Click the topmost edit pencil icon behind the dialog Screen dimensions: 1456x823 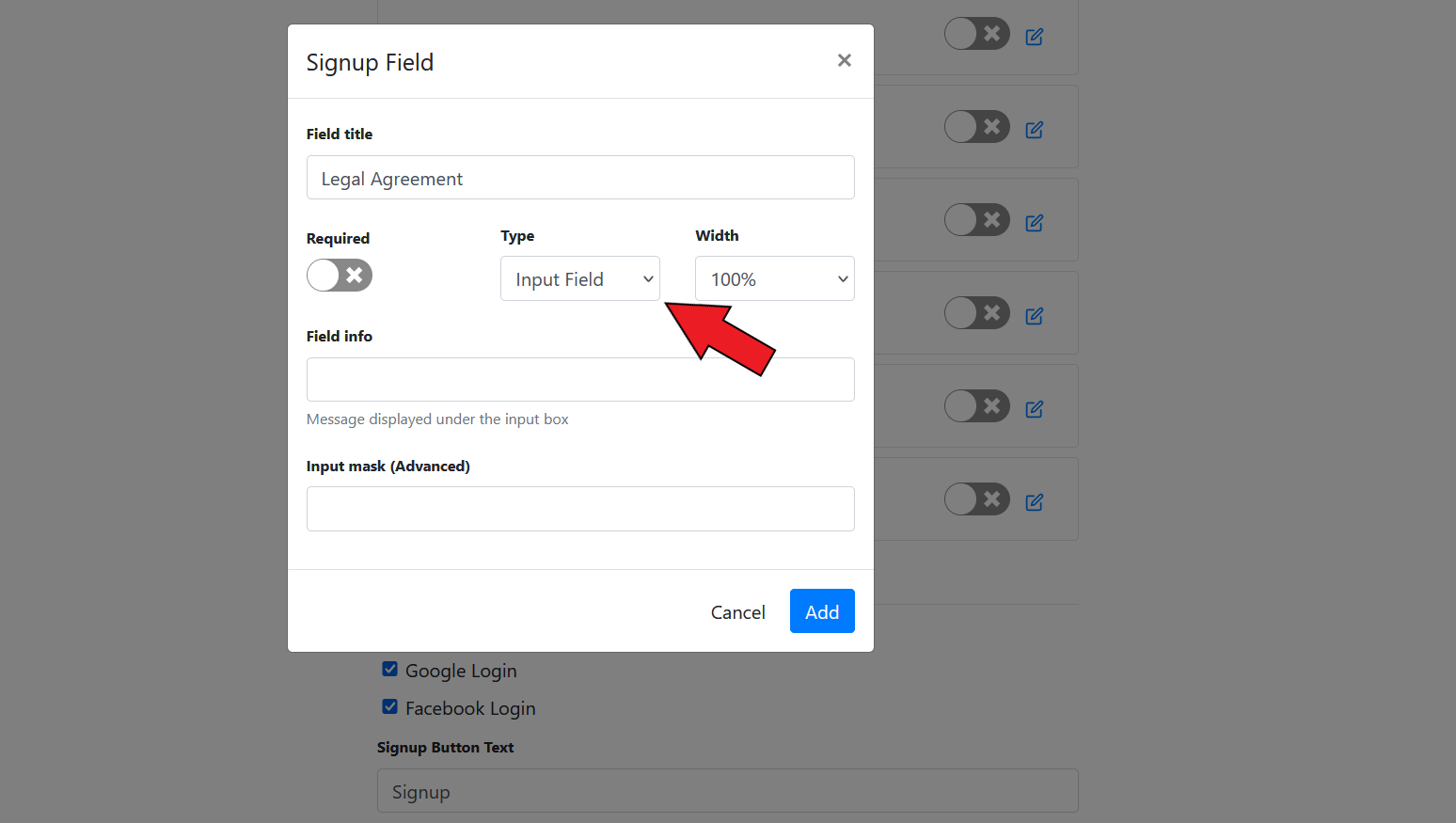click(x=1034, y=37)
